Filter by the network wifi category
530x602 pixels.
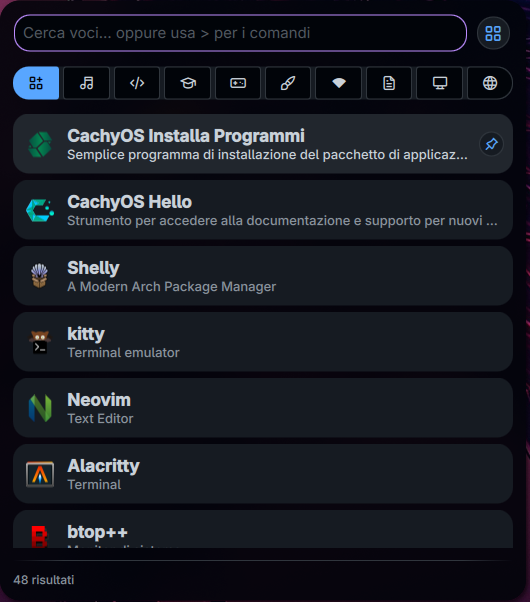click(x=339, y=83)
